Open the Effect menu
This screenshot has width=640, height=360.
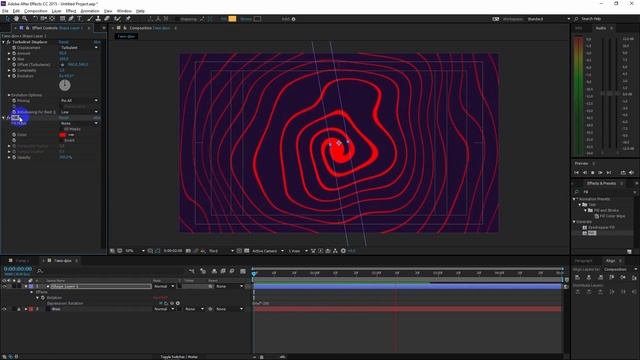click(x=71, y=11)
